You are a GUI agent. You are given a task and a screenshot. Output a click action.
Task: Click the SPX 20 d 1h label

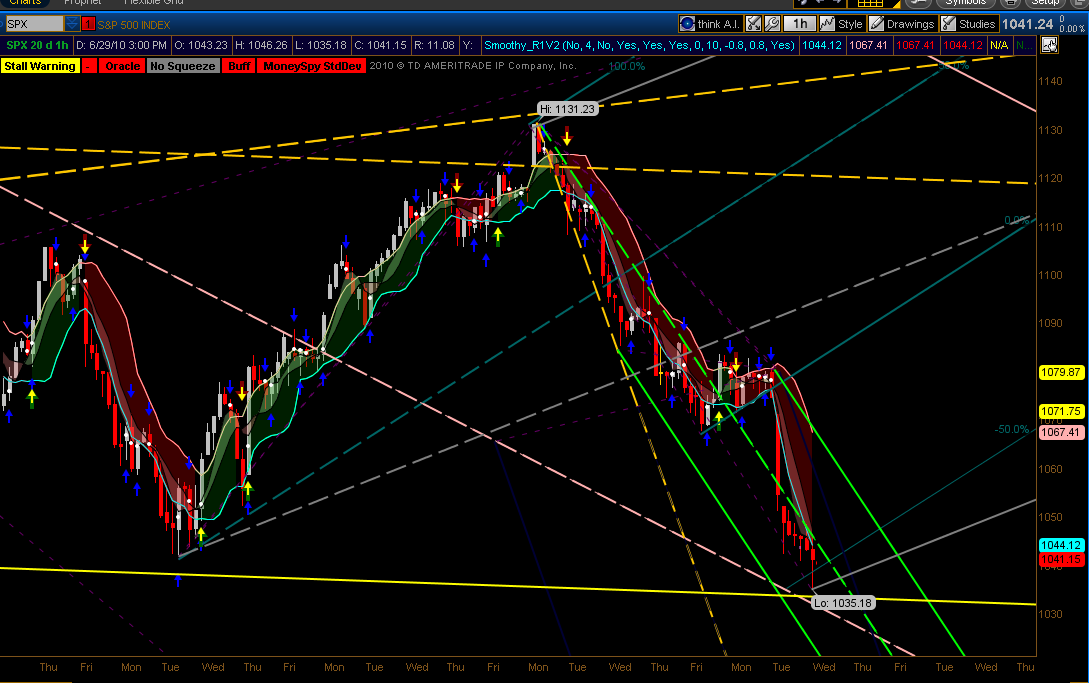37,45
